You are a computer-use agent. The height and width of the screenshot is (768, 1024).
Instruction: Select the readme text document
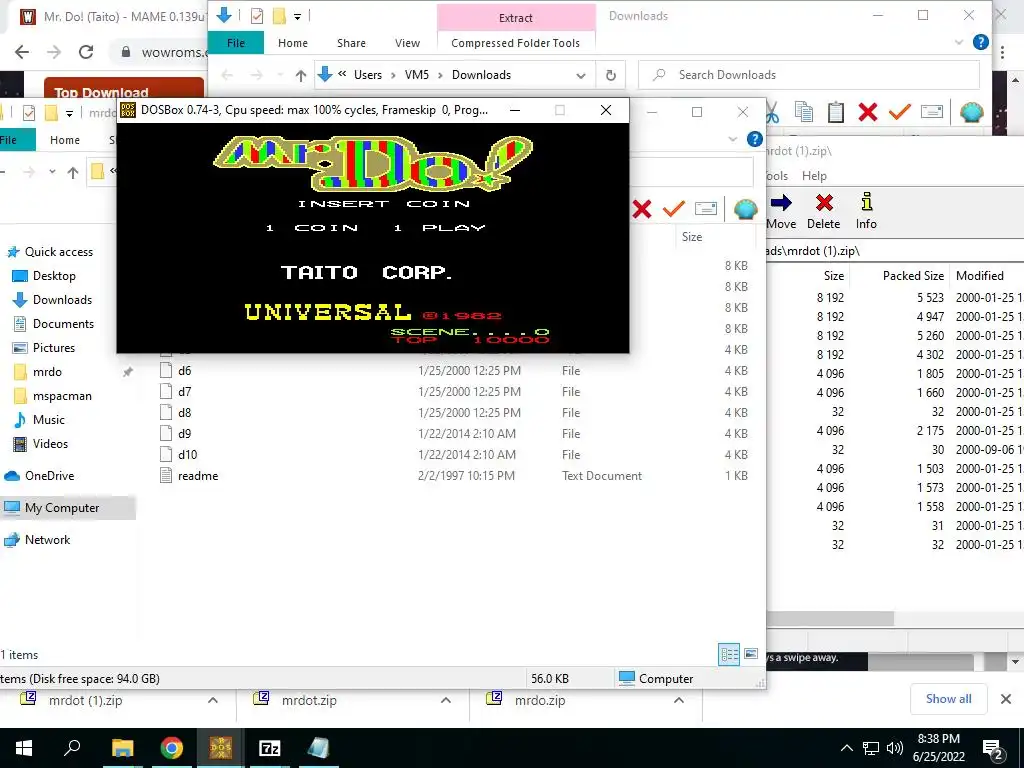(198, 476)
